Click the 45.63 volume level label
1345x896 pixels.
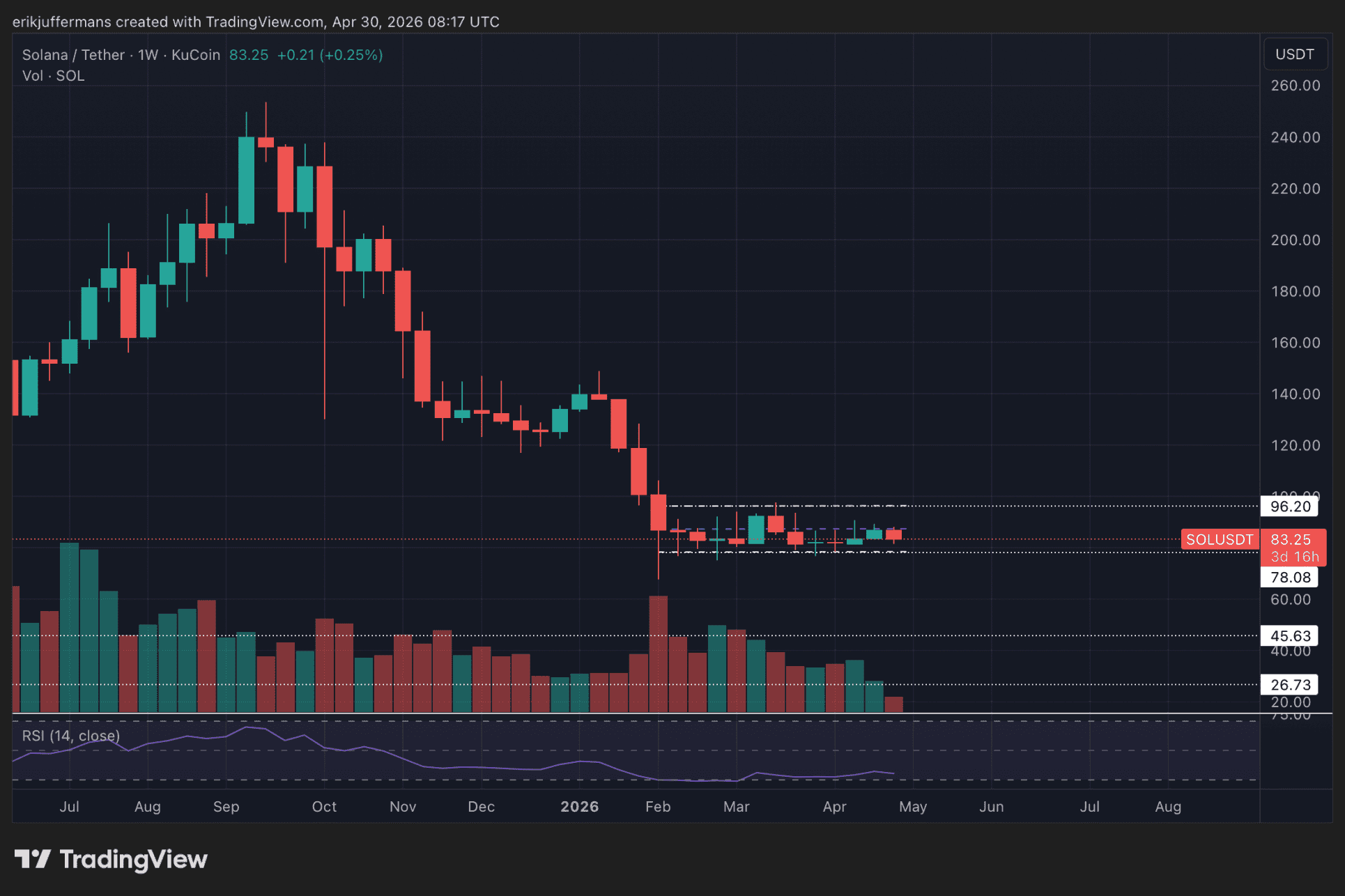click(1290, 635)
